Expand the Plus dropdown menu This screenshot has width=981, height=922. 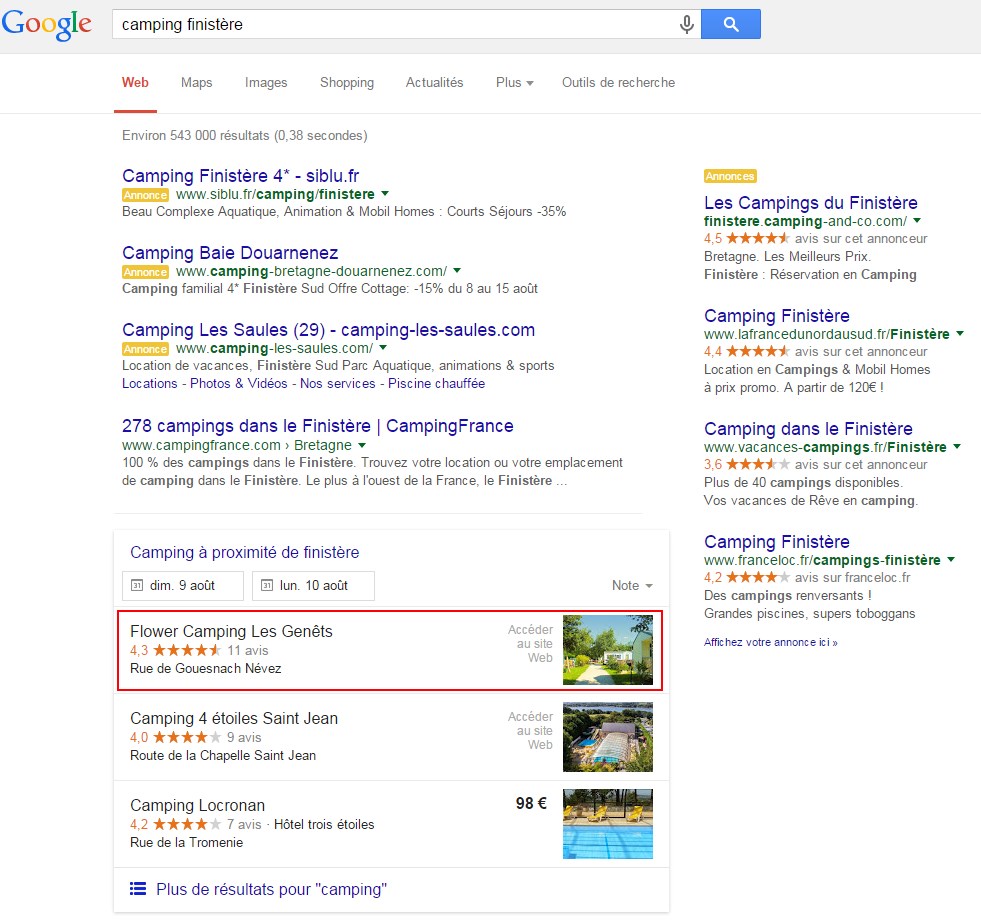coord(514,83)
